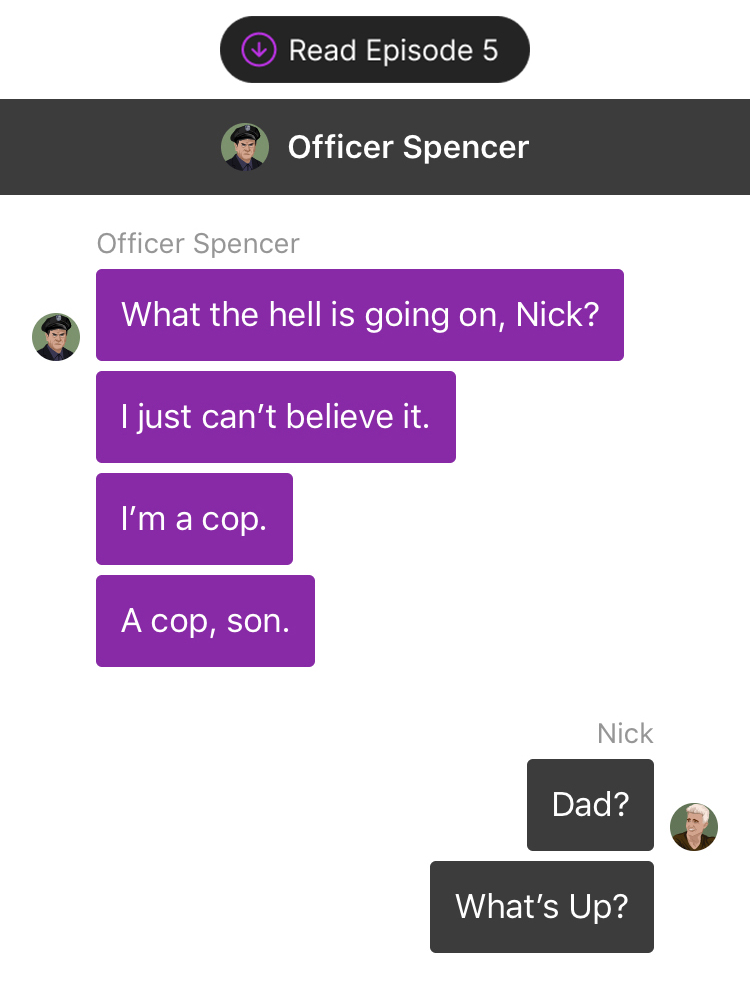Screen dimensions: 750x995
Task: Click the purple down-arrow circle icon
Action: [x=259, y=49]
